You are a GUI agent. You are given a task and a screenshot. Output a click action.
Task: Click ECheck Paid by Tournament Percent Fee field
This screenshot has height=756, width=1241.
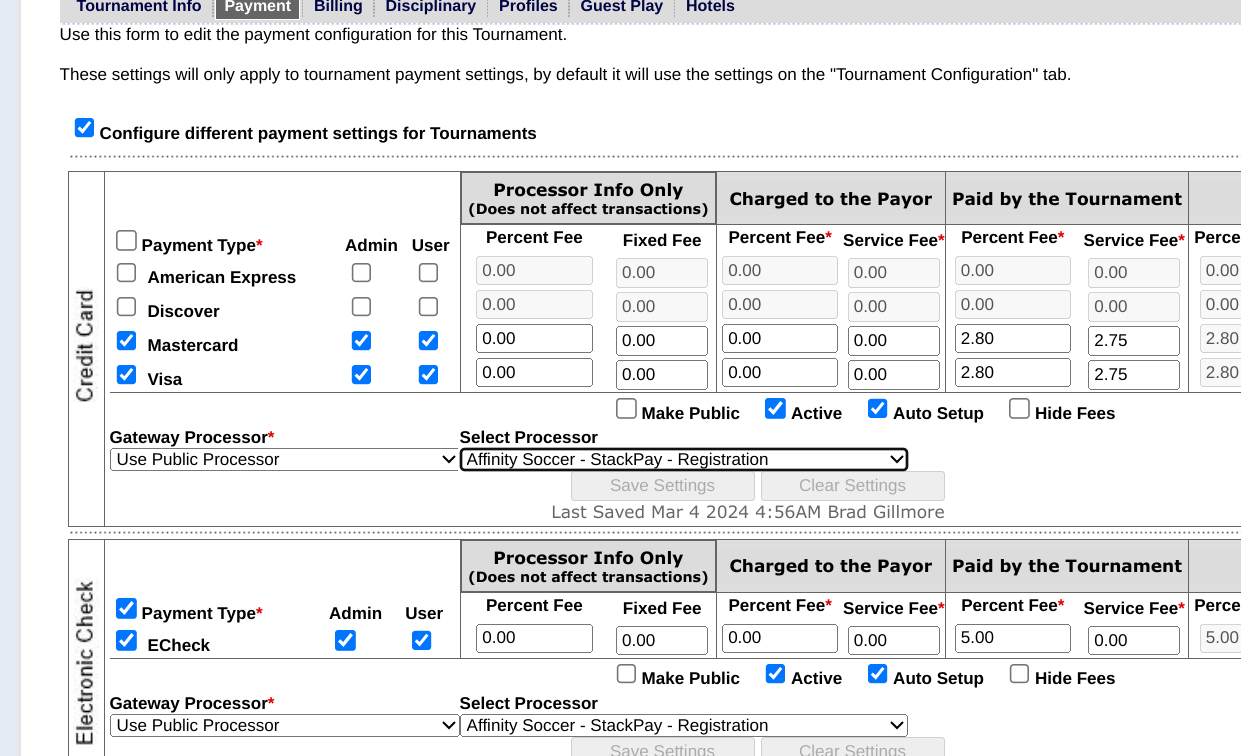1012,638
